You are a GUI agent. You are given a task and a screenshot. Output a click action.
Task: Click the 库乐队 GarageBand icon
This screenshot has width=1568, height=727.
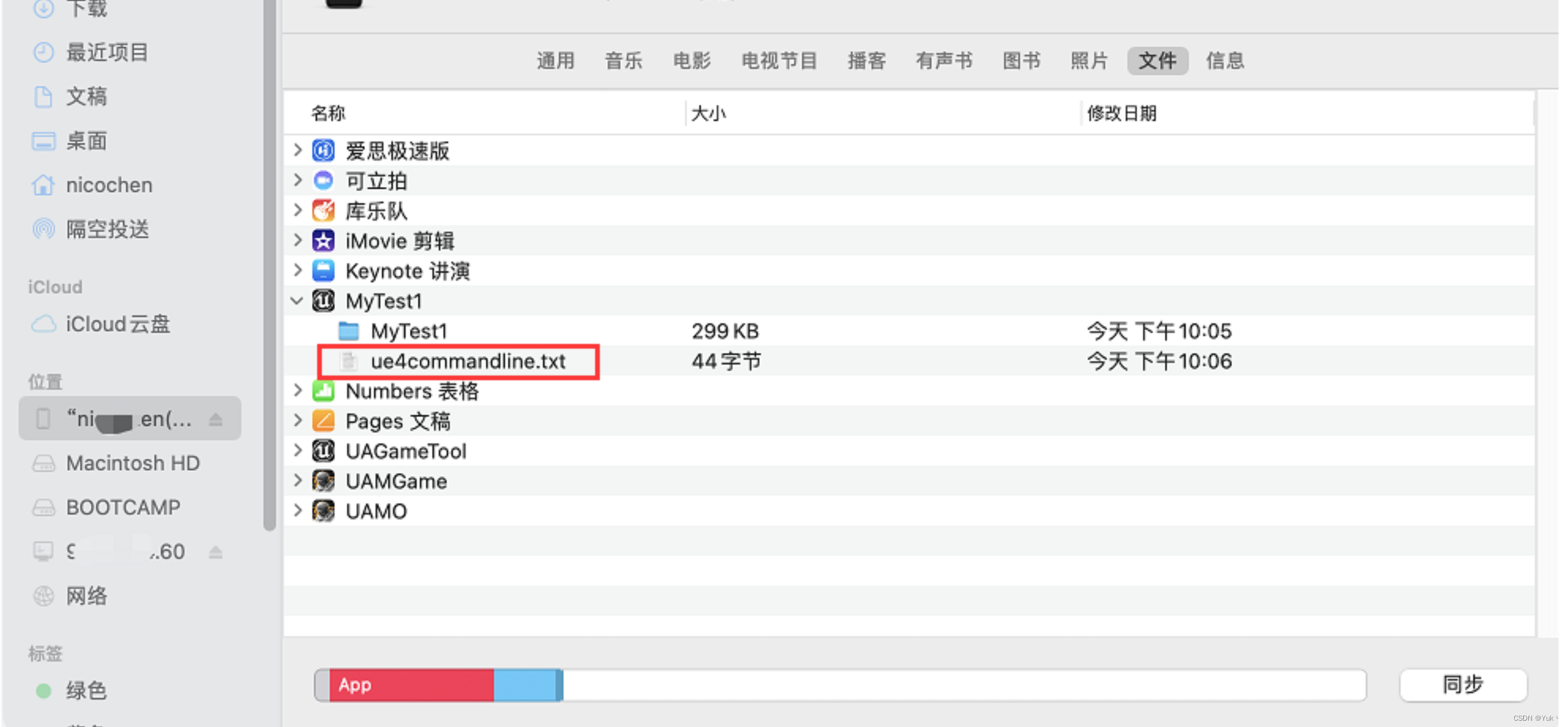point(323,211)
